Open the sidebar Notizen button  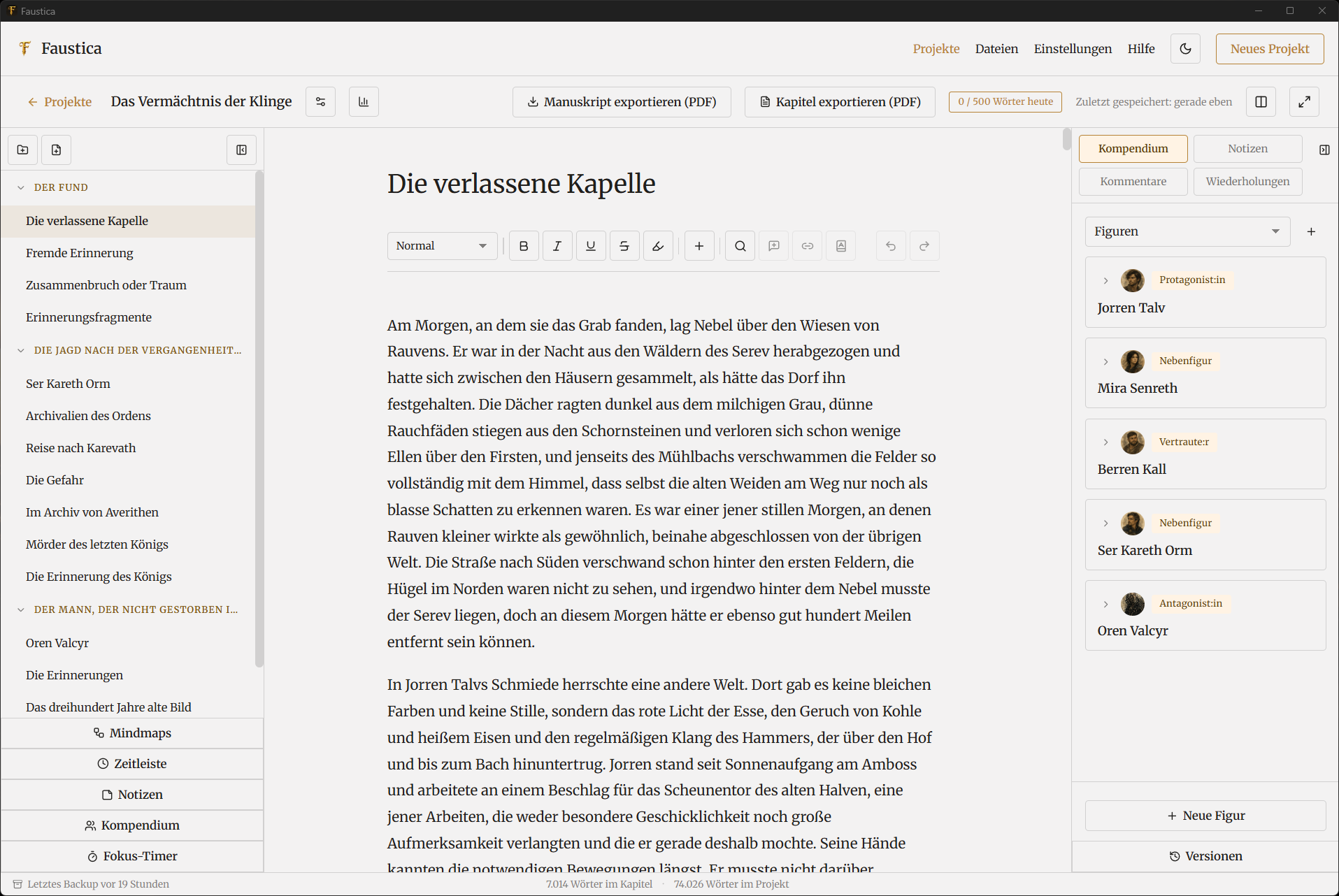coord(132,795)
